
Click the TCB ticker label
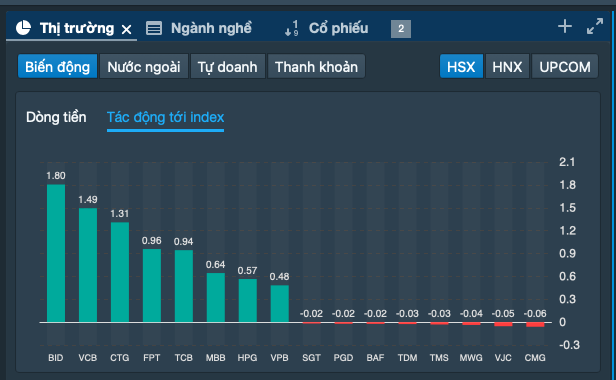coord(183,358)
